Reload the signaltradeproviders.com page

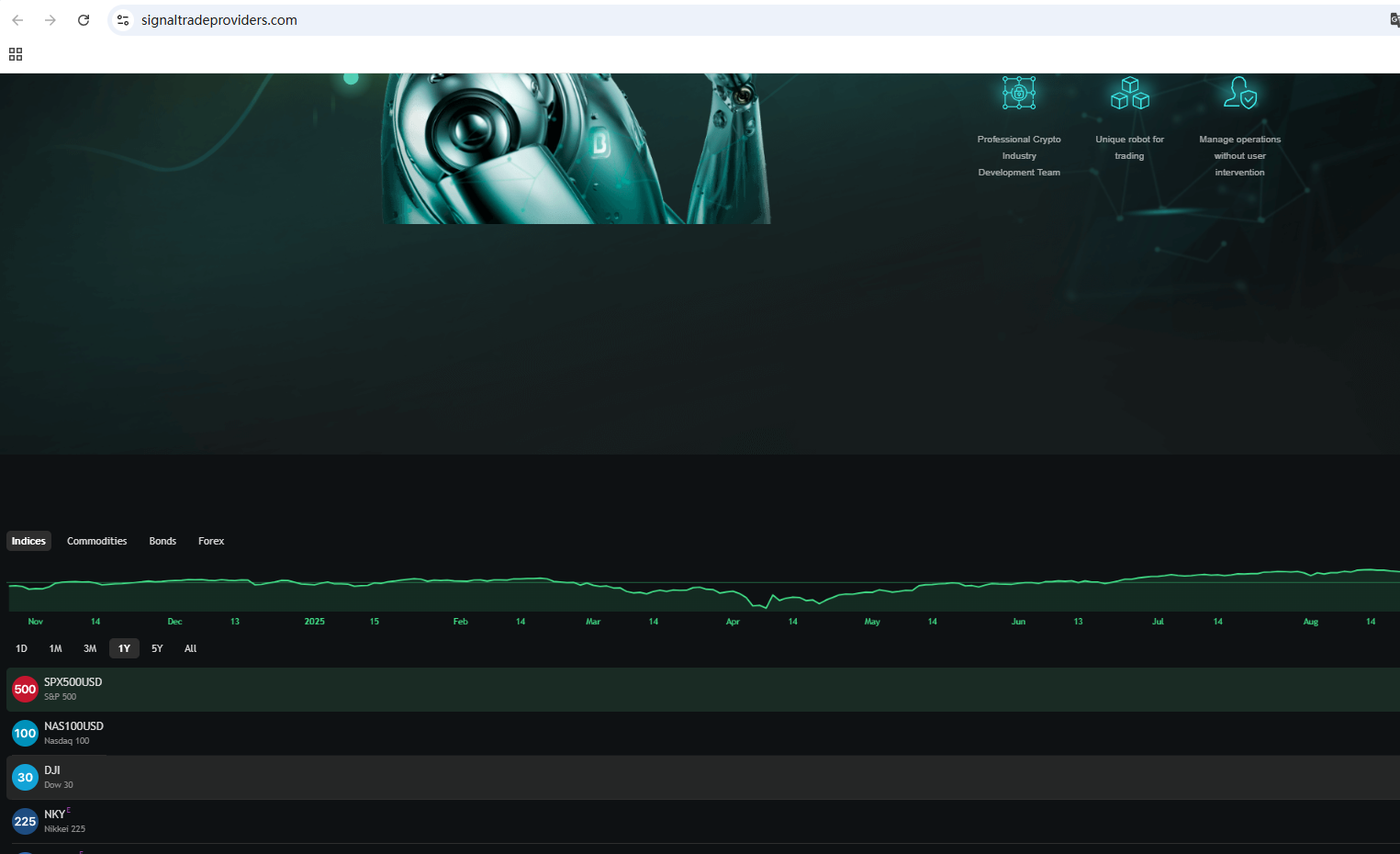click(x=84, y=20)
